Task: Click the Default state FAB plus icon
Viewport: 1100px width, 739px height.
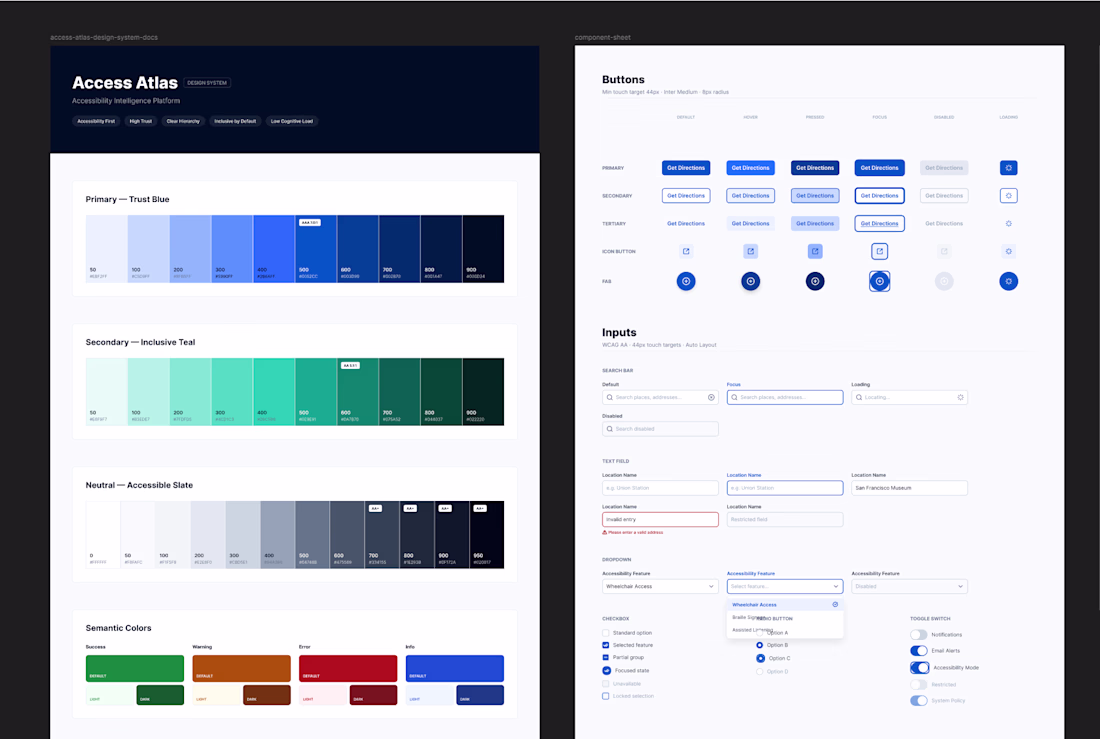Action: (x=686, y=281)
